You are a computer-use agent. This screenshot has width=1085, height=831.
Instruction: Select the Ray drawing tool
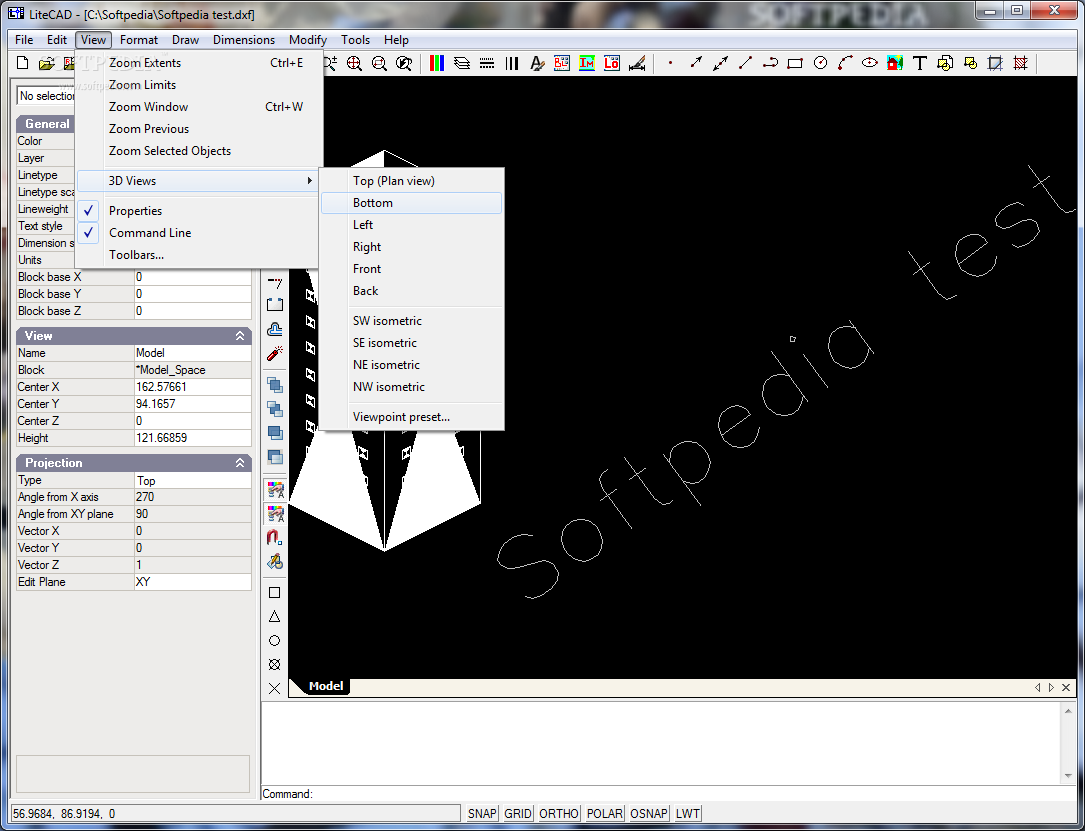pyautogui.click(x=695, y=64)
